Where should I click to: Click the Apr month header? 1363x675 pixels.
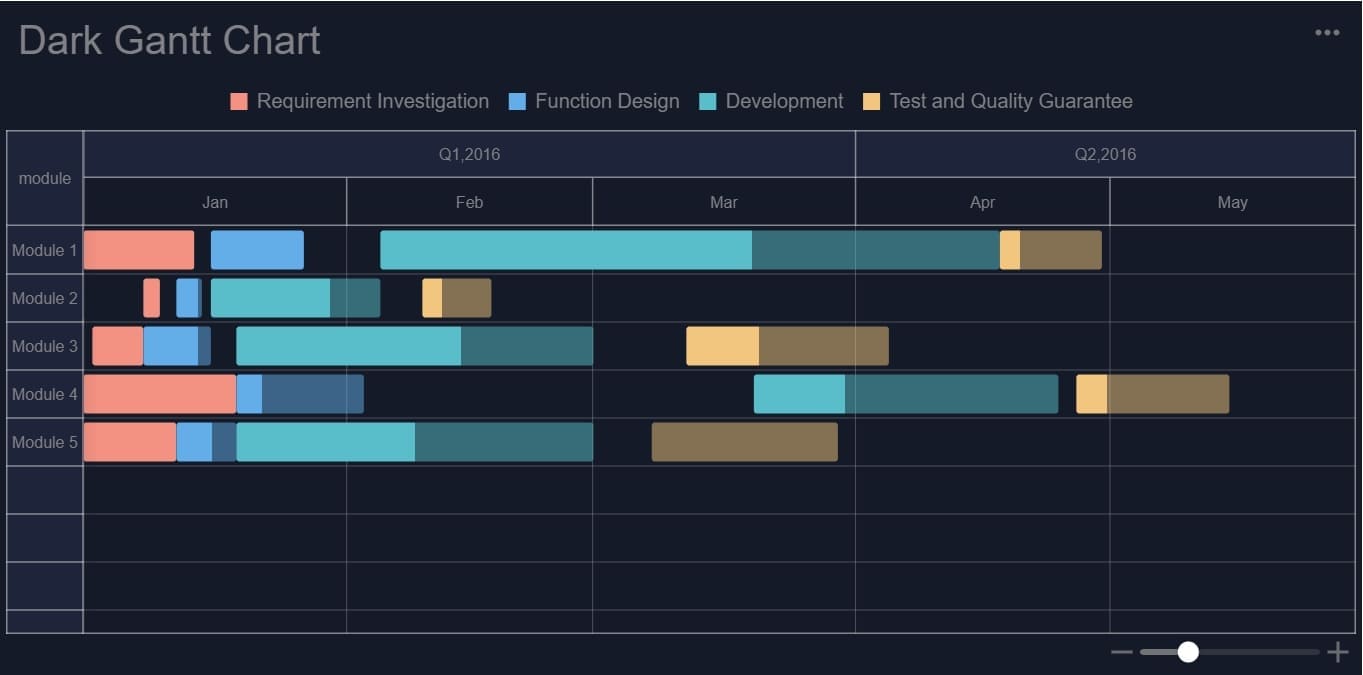pyautogui.click(x=982, y=202)
